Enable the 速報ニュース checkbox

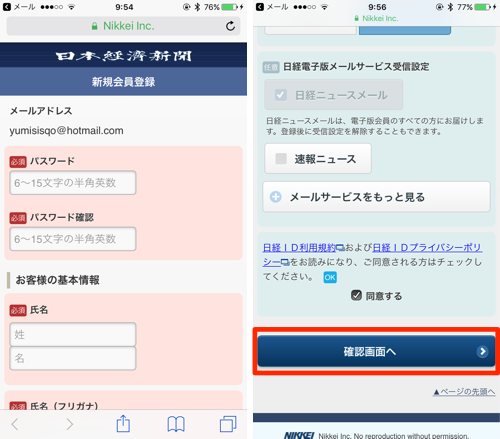(281, 159)
